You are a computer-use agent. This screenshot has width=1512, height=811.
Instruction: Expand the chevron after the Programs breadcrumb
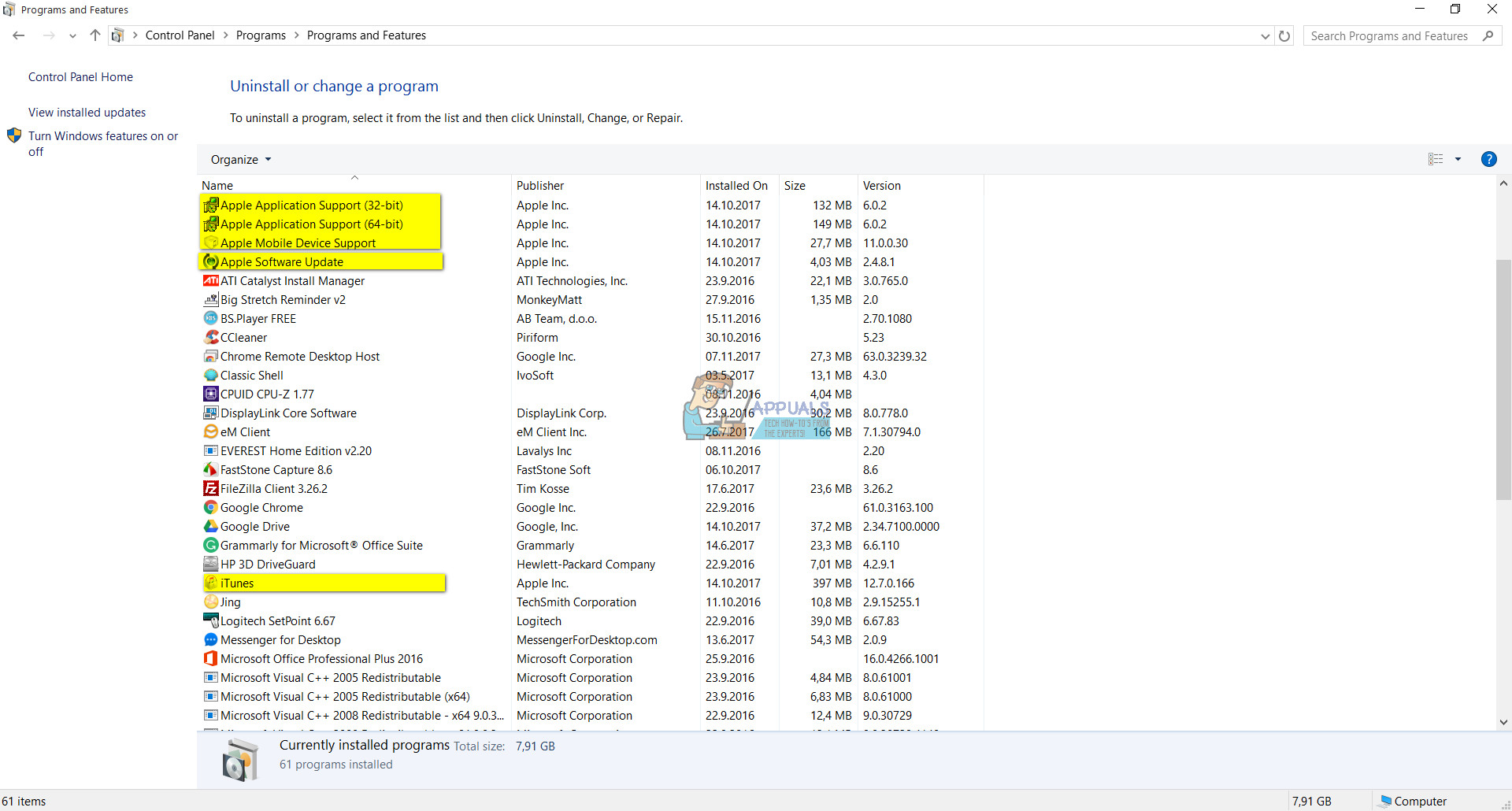coord(297,35)
